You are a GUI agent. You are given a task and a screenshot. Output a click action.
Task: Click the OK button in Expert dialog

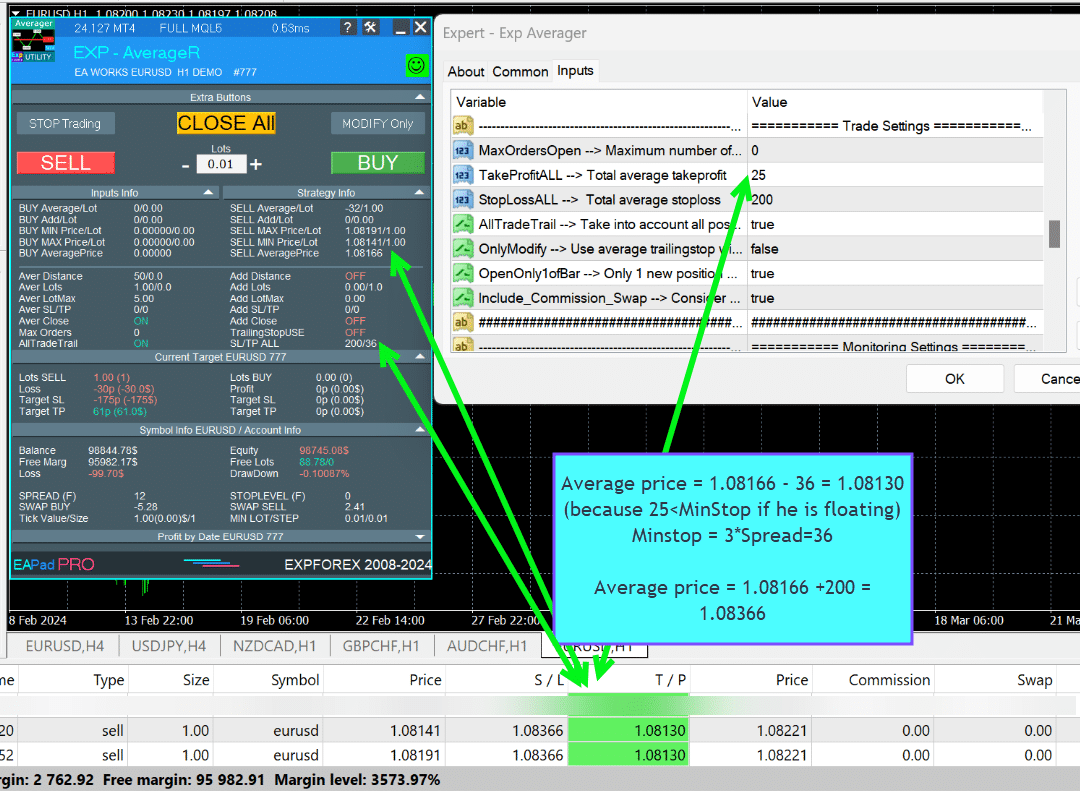954,379
